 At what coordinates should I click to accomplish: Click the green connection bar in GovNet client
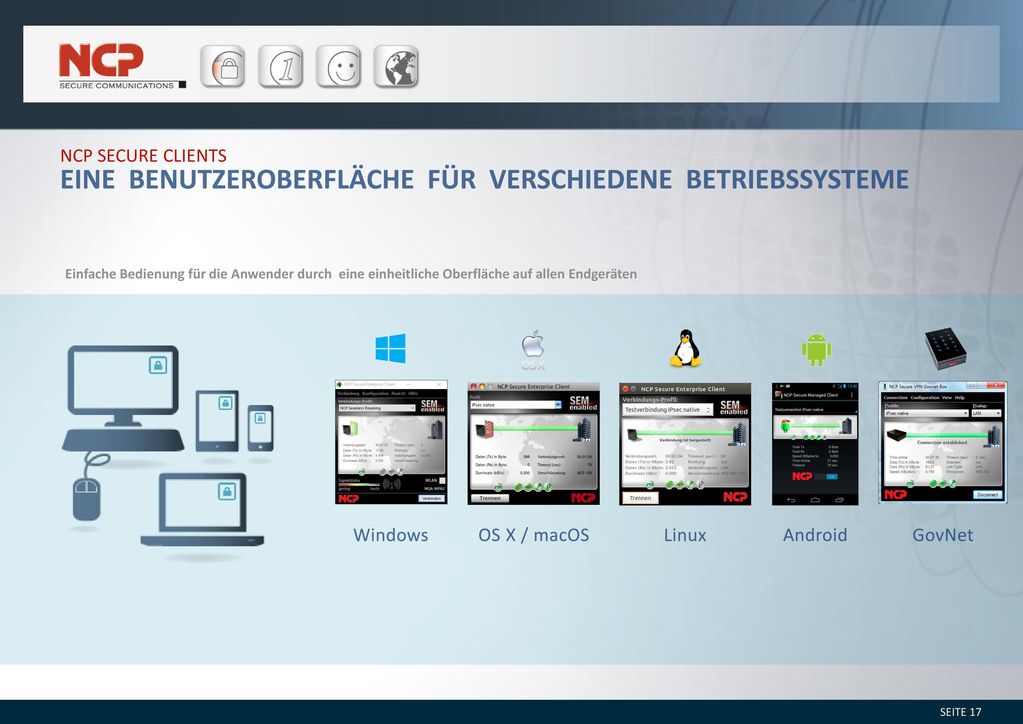pos(945,433)
